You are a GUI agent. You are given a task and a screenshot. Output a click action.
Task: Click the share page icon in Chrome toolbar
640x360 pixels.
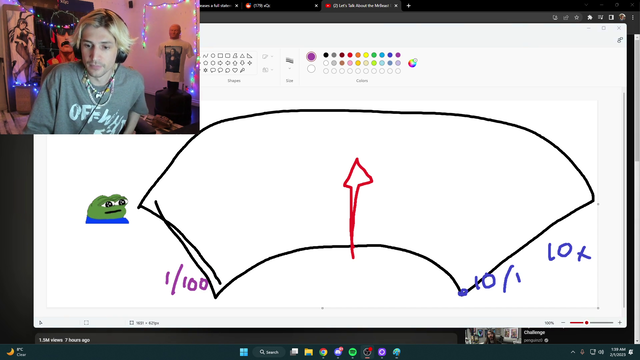[x=566, y=18]
